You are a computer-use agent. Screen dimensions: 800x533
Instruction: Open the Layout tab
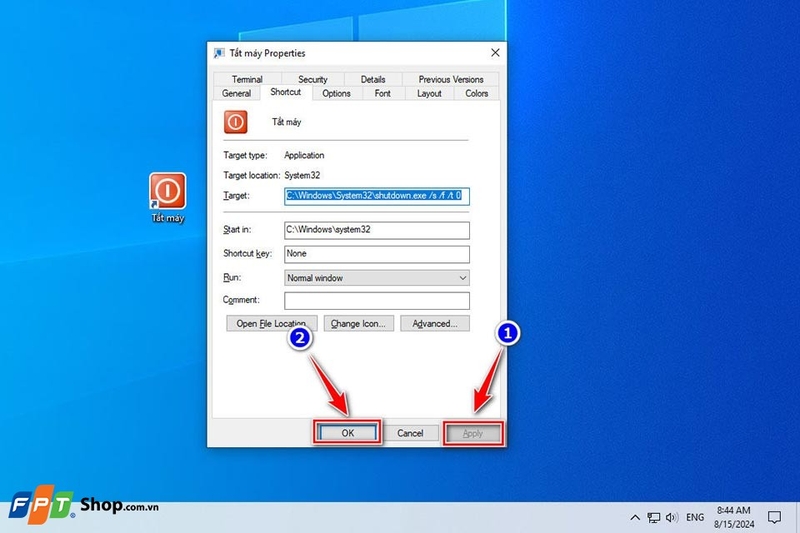point(429,93)
